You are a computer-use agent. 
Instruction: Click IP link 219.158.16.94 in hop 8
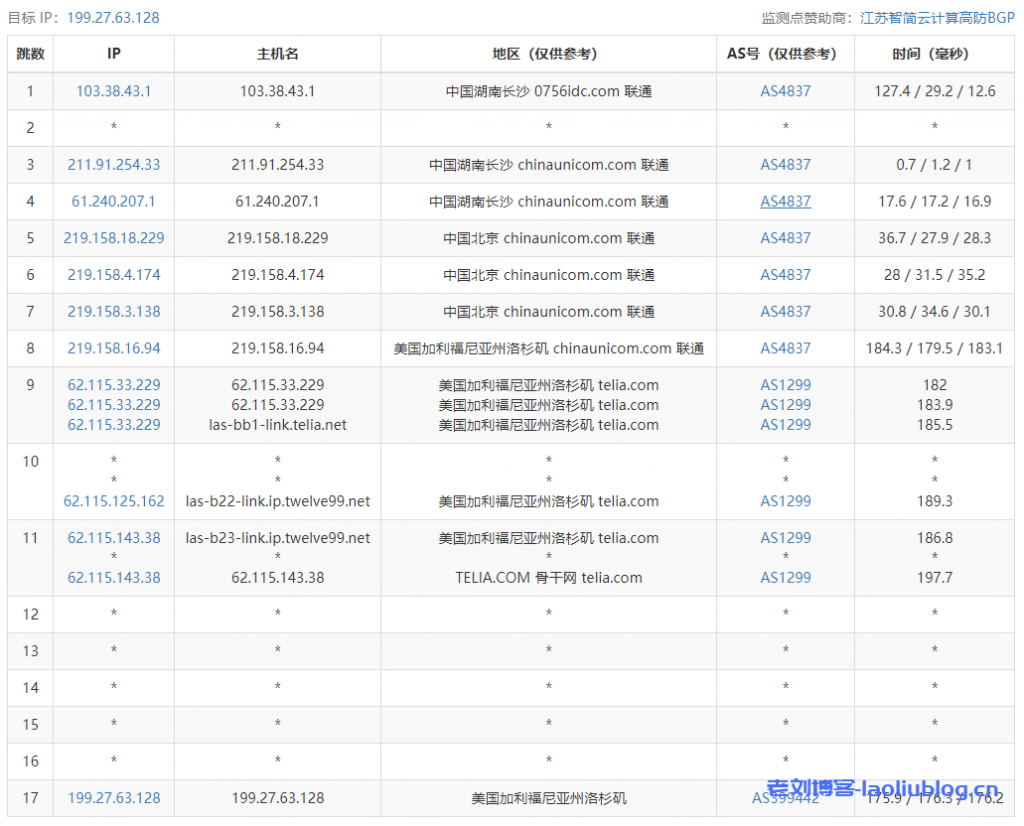click(x=114, y=349)
